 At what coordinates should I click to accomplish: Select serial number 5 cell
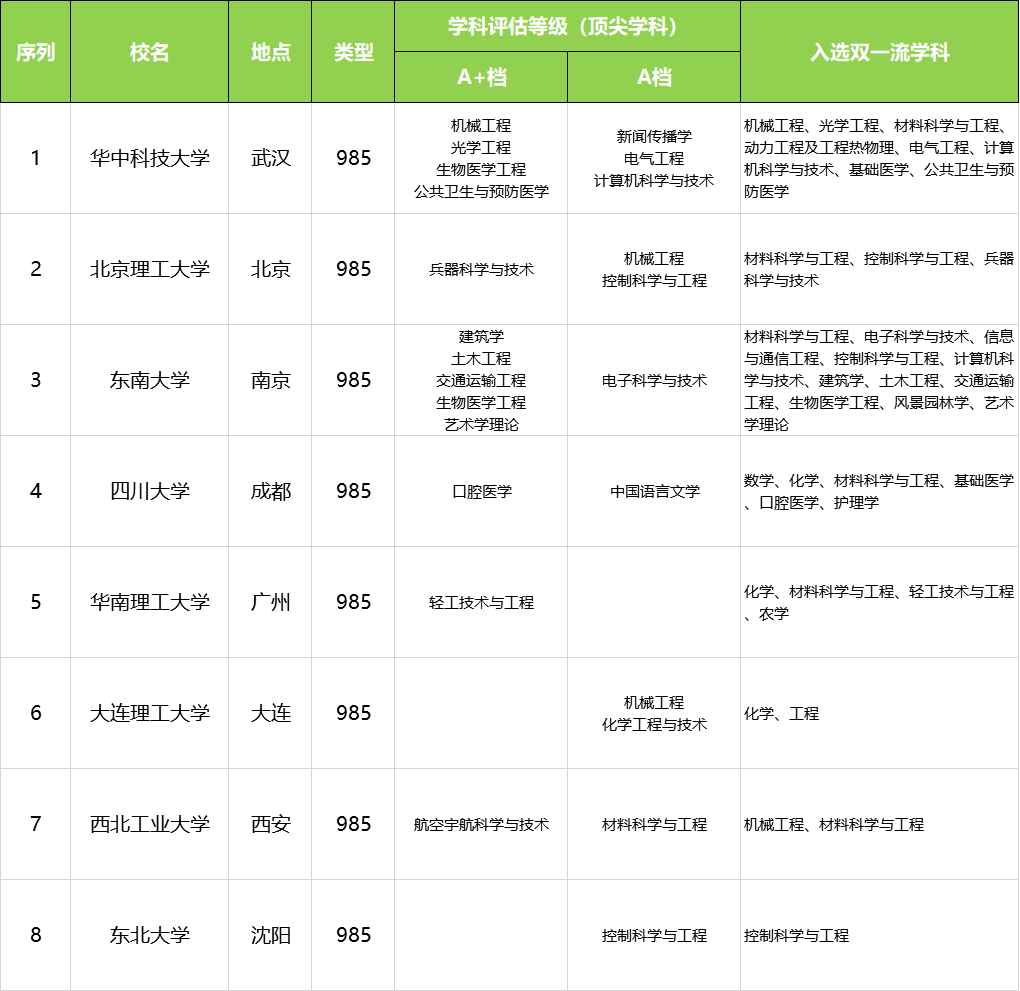tap(35, 602)
